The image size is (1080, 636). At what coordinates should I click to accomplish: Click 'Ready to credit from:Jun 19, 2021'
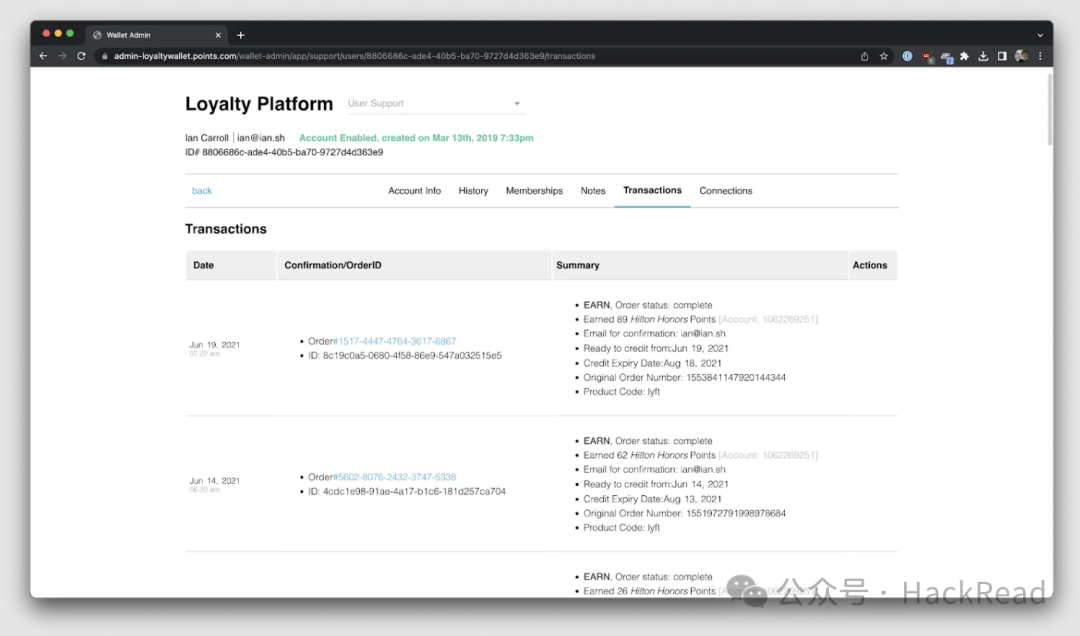point(656,349)
